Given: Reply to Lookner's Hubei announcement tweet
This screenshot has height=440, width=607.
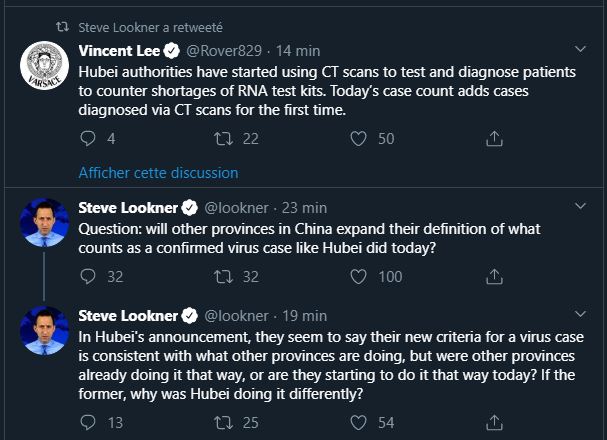Looking at the screenshot, I should point(87,423).
